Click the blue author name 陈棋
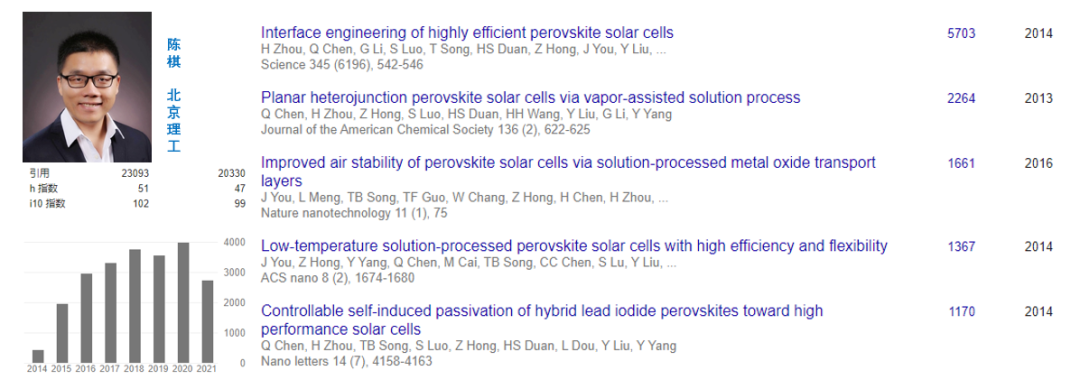This screenshot has width=1080, height=389. coord(174,53)
